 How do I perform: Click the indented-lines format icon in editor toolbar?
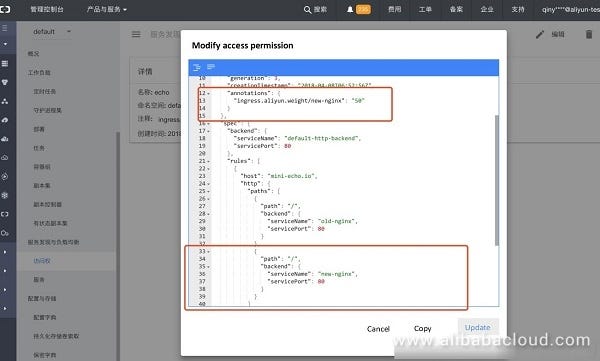pyautogui.click(x=197, y=68)
